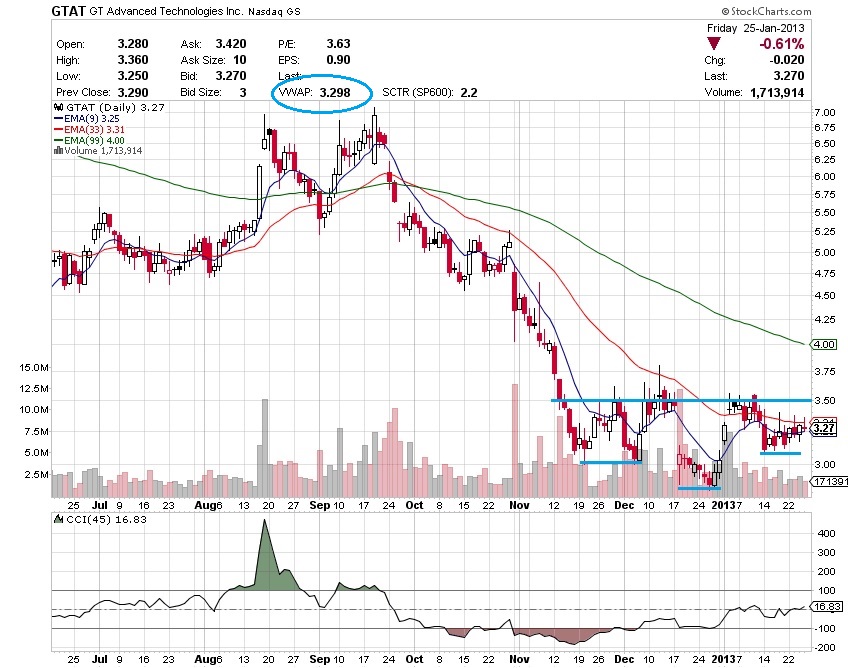Click the 3.50 price axis label
848x668 pixels.
coord(825,401)
